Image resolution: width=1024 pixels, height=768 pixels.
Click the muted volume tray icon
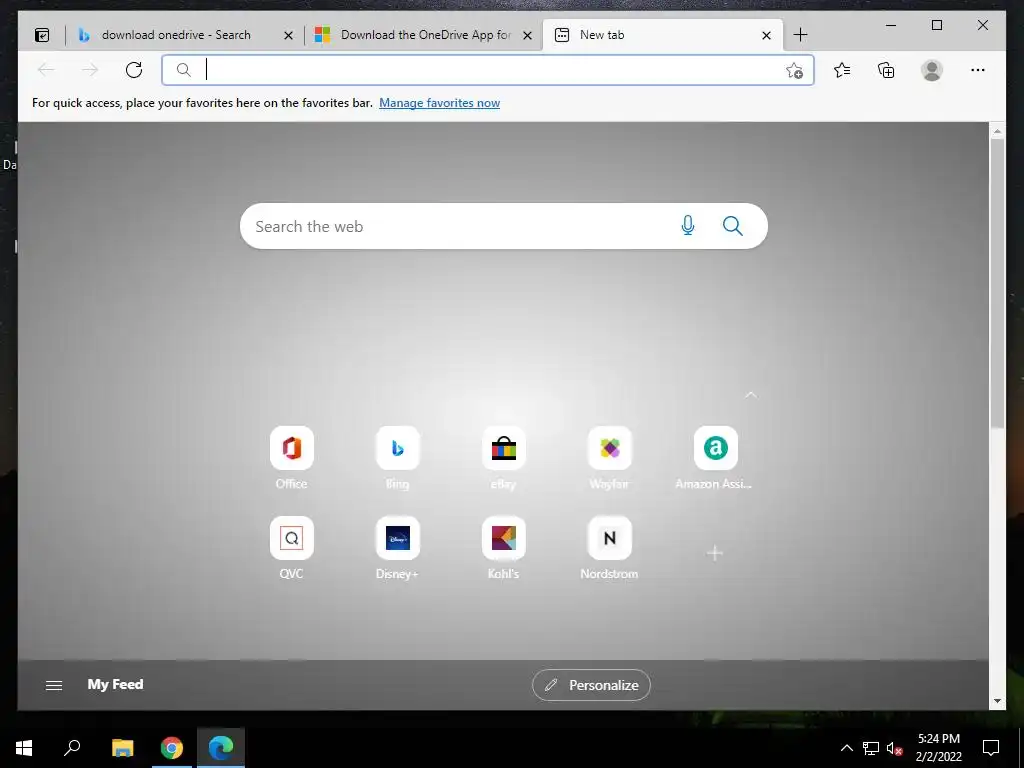pyautogui.click(x=895, y=748)
